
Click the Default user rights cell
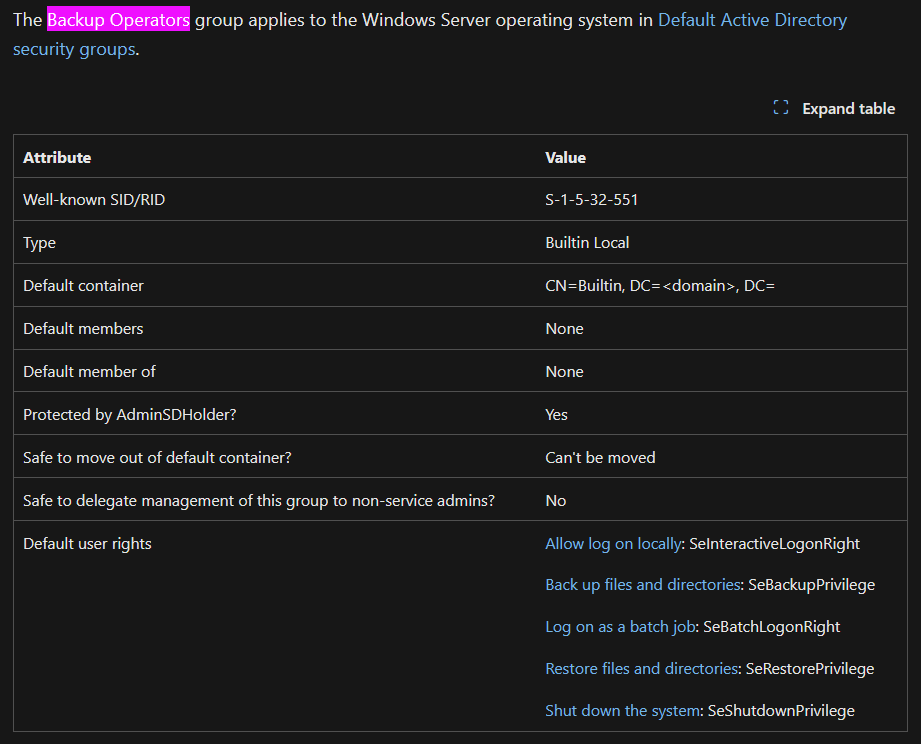(x=87, y=544)
